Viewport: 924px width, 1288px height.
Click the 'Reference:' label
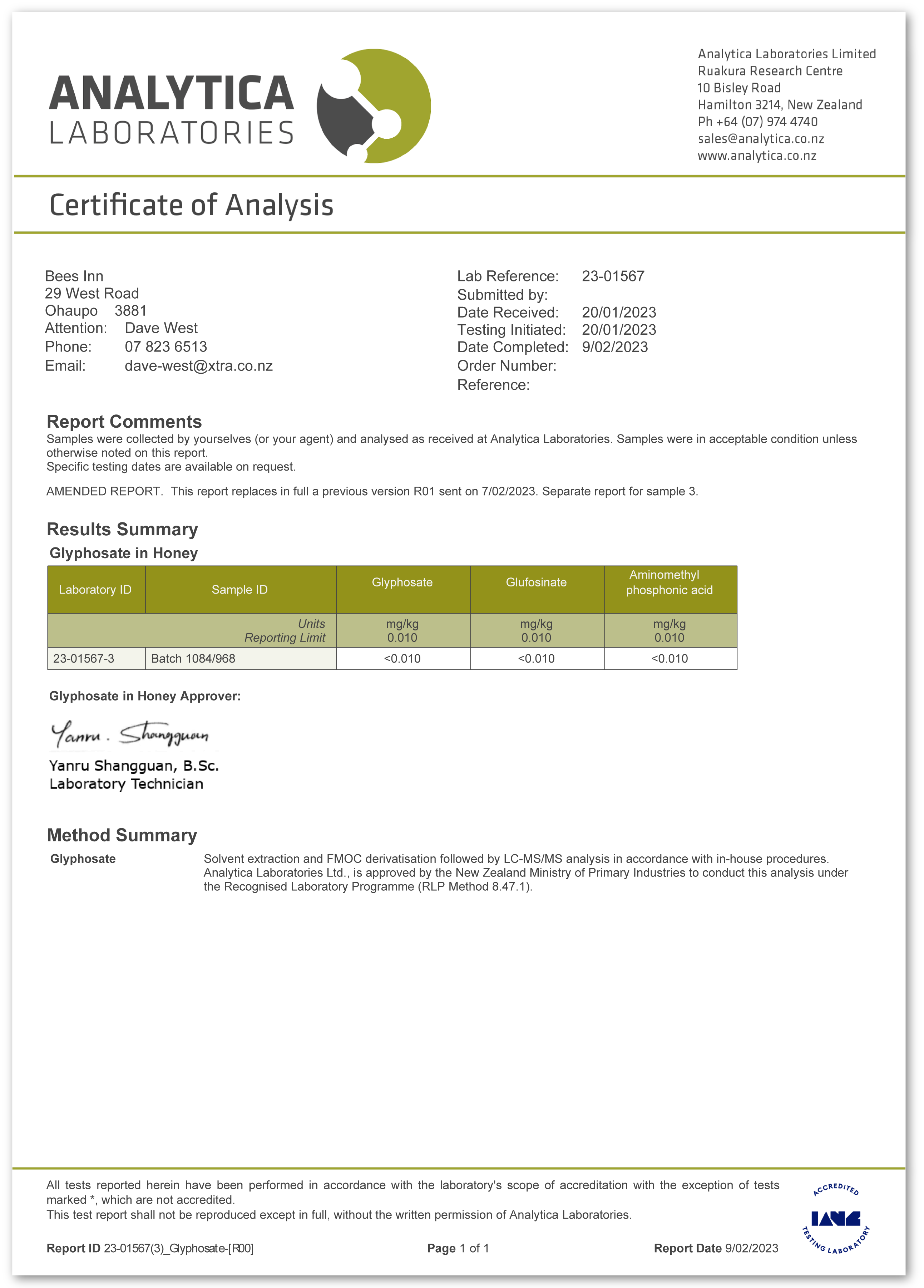493,385
